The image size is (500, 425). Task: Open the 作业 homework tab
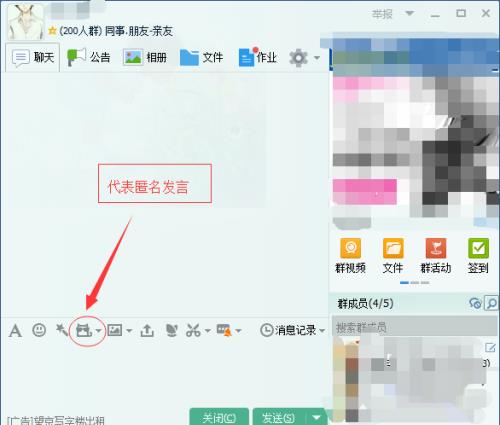pyautogui.click(x=258, y=57)
